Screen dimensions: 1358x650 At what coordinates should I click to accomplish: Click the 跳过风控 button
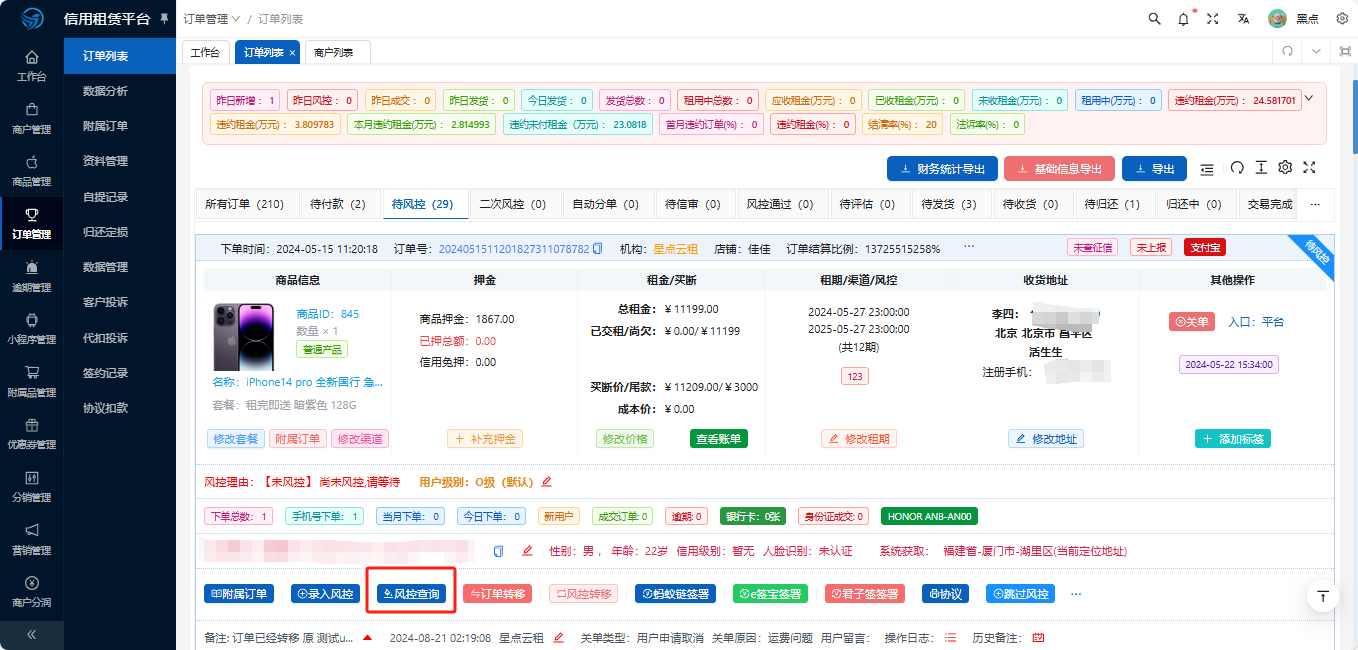click(1020, 594)
